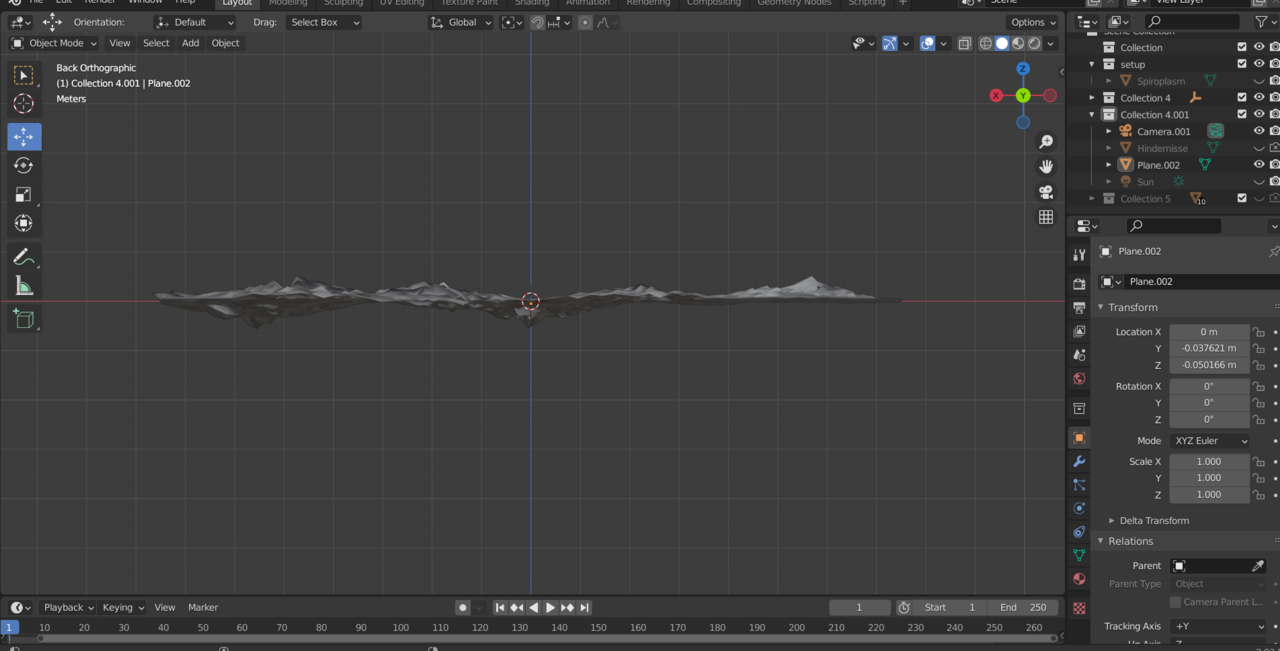Select the Select Box tool in toolbar

24,75
